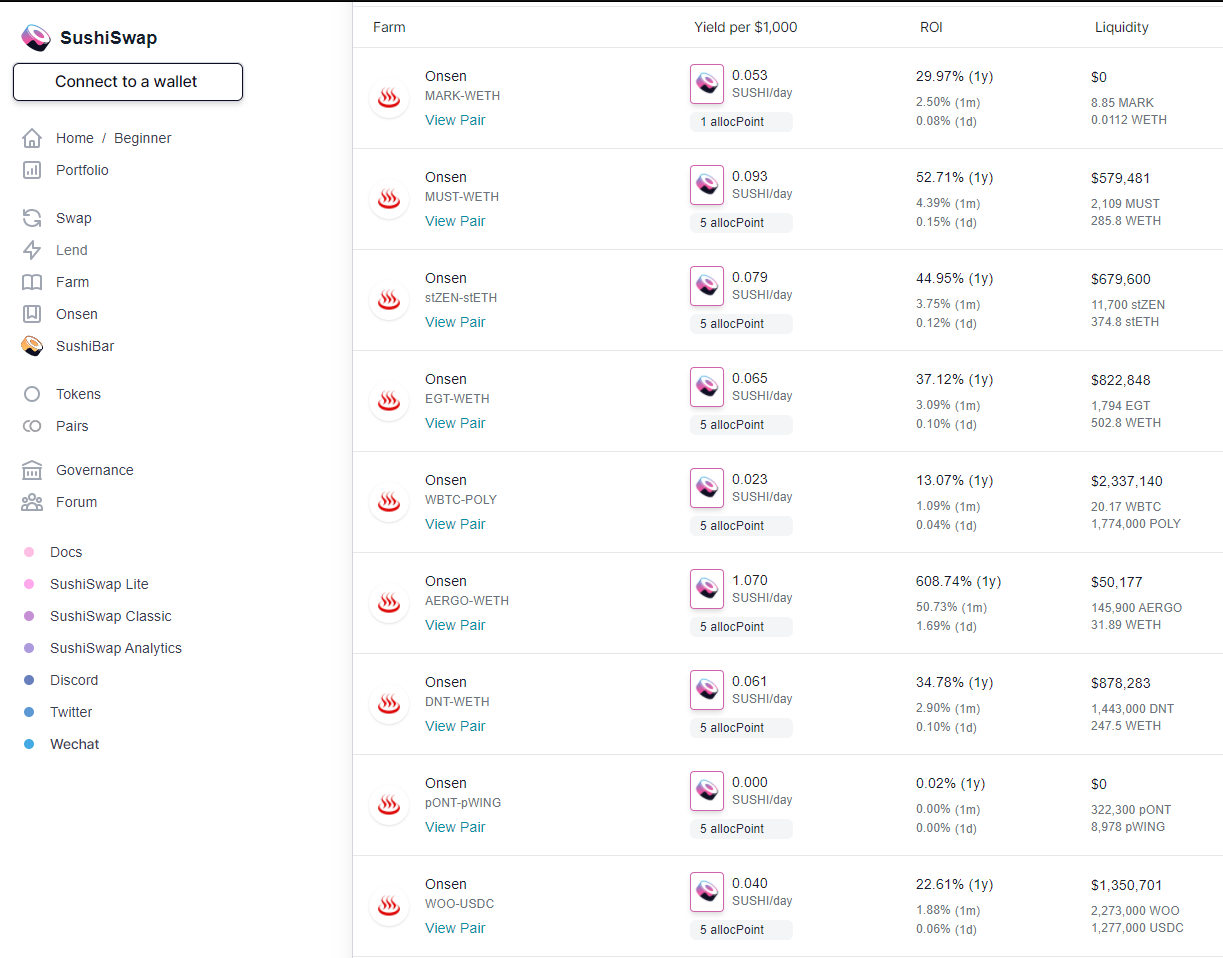Image resolution: width=1223 pixels, height=958 pixels.
Task: Click the Pairs overlapping-circles icon
Action: [x=32, y=426]
